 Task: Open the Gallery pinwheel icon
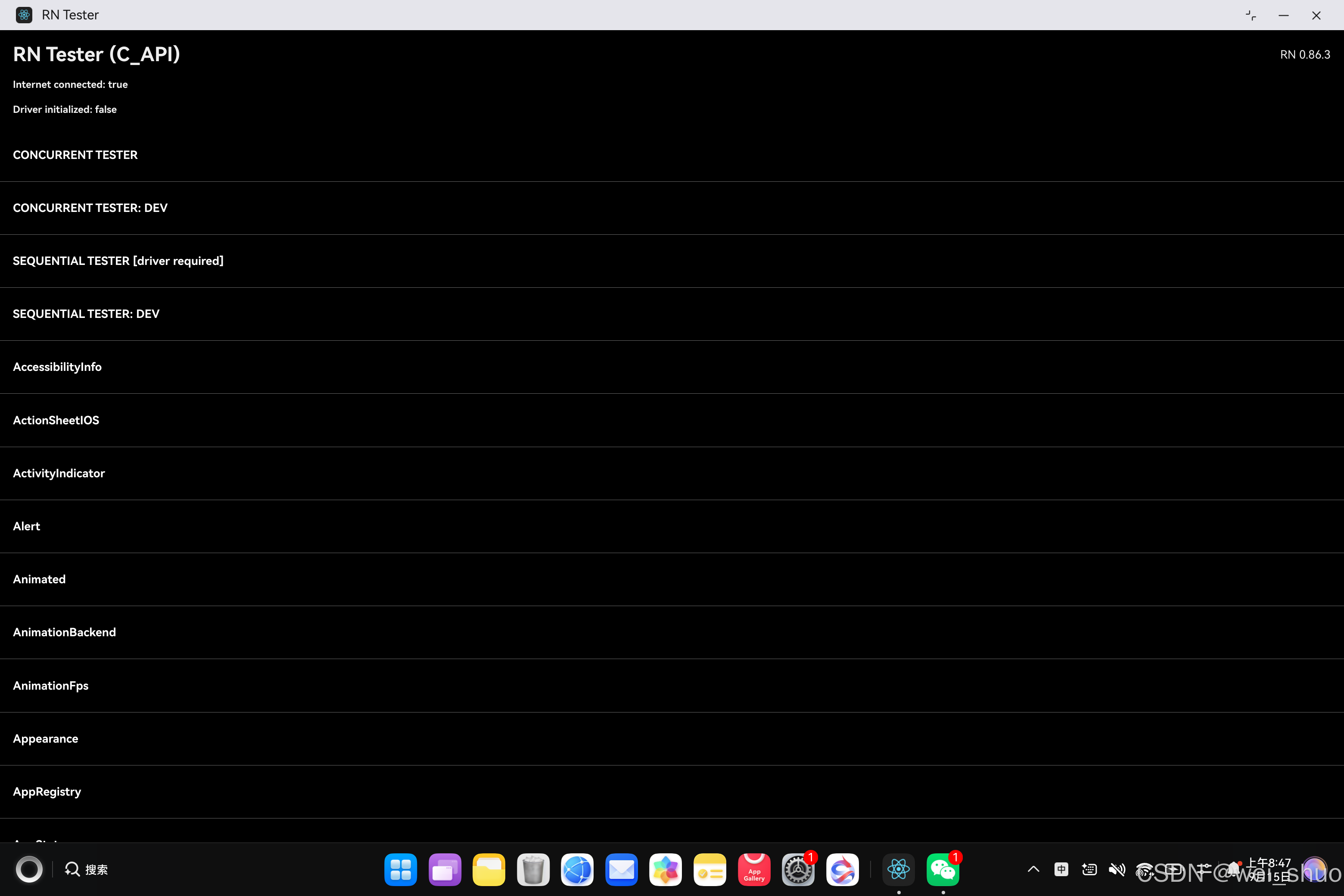pyautogui.click(x=666, y=869)
